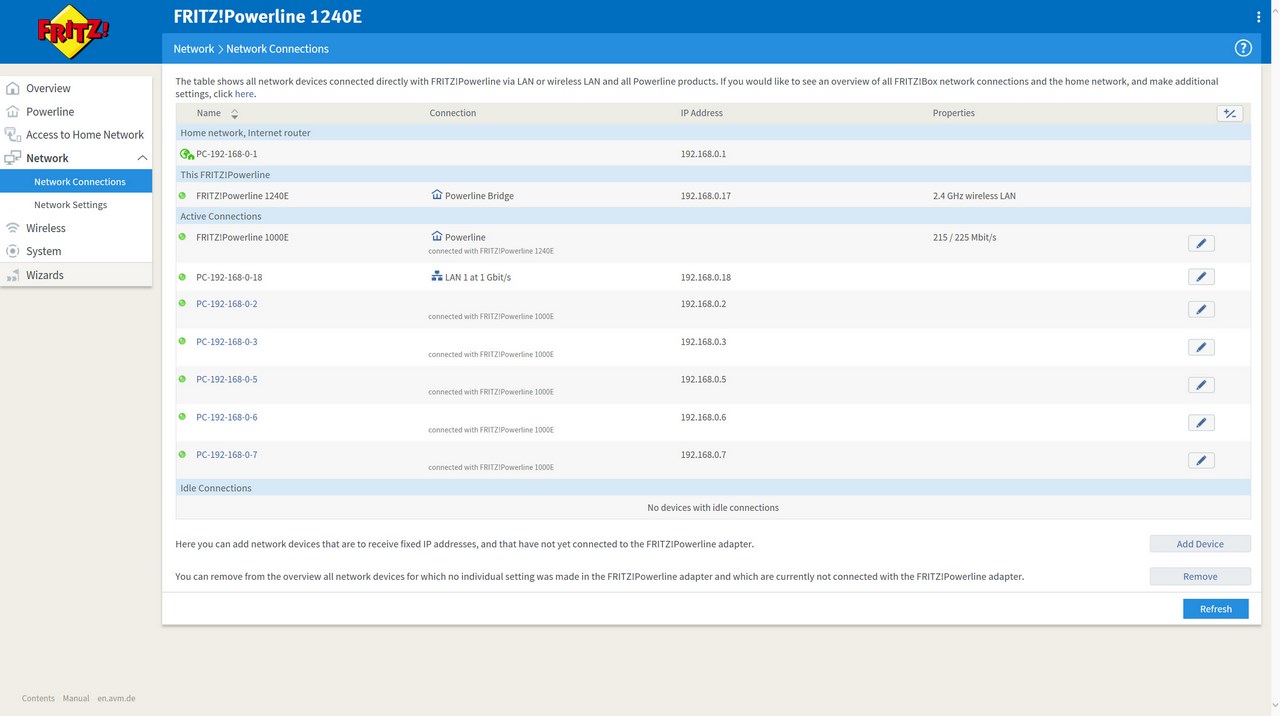Click green status dot of FRITZ!Powerline 1240E
1280x716 pixels.
click(x=182, y=195)
